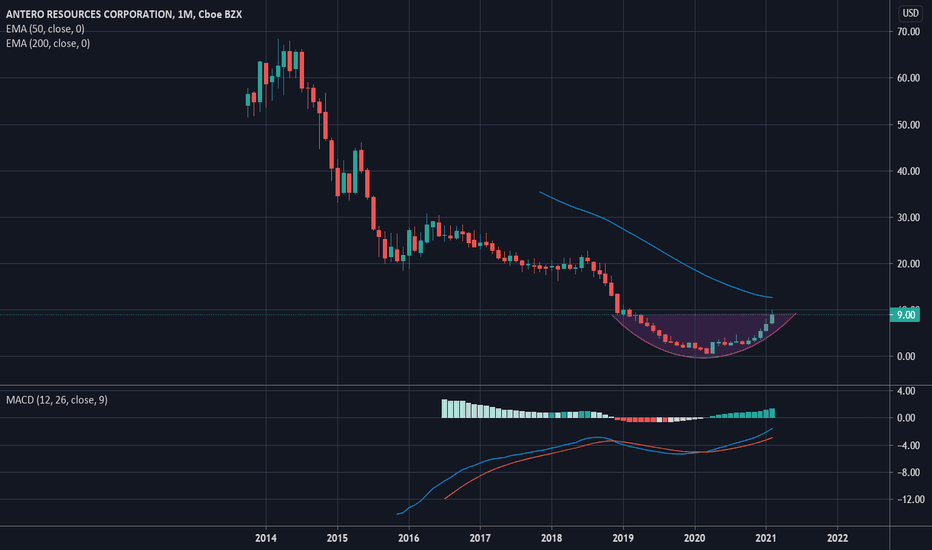Click the MACD (12, 26, close, 9) label
Viewport: 932px width, 550px height.
point(56,400)
